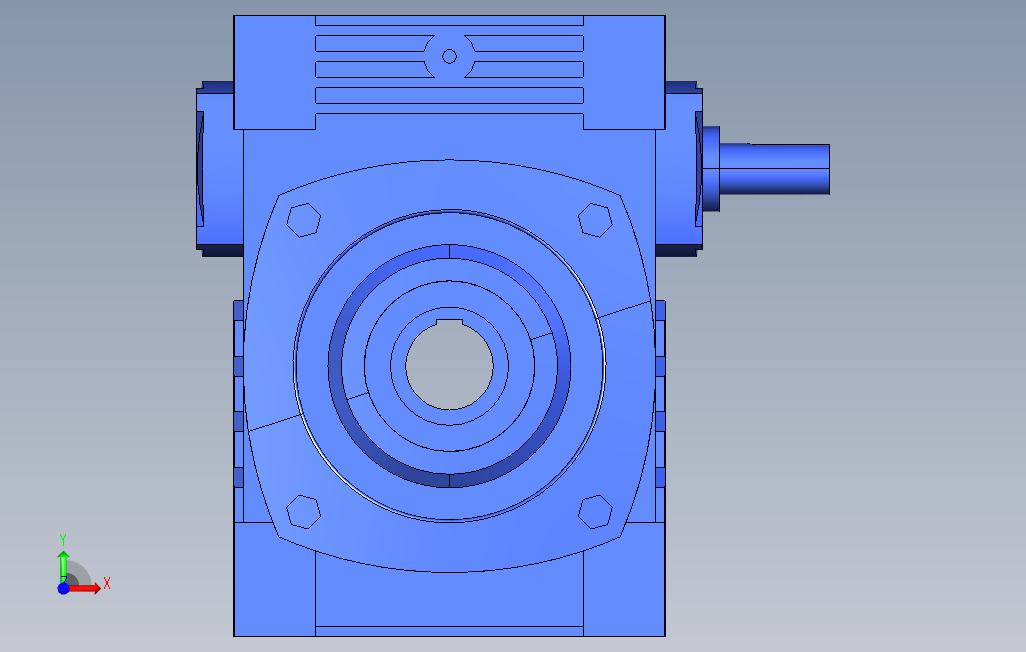The height and width of the screenshot is (652, 1026).
Task: Select the upper-left hex bolt on flange
Action: pos(304,220)
